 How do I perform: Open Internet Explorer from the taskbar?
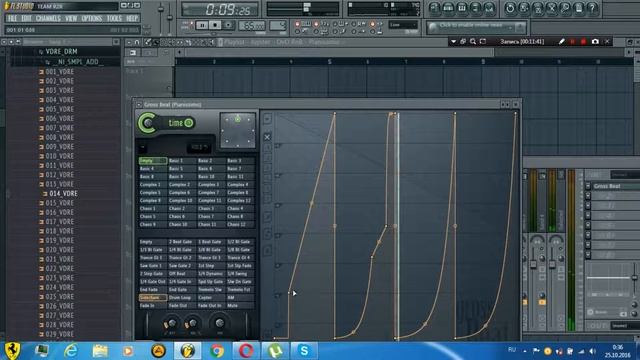pyautogui.click(x=71, y=351)
